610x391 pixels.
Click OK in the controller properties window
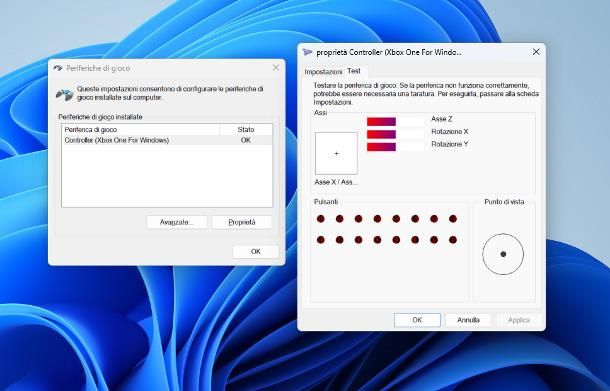[417, 320]
